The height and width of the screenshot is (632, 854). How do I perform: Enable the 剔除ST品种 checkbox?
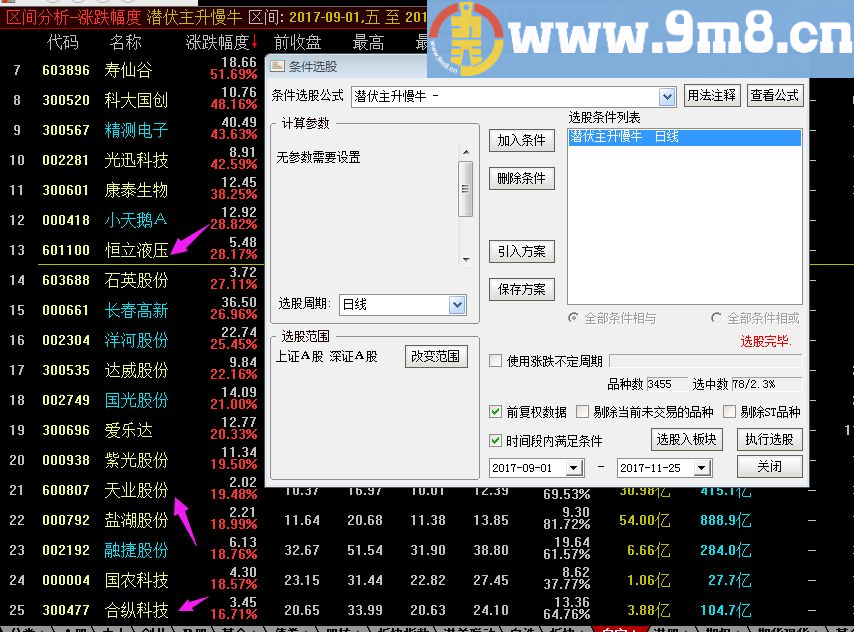coord(729,411)
